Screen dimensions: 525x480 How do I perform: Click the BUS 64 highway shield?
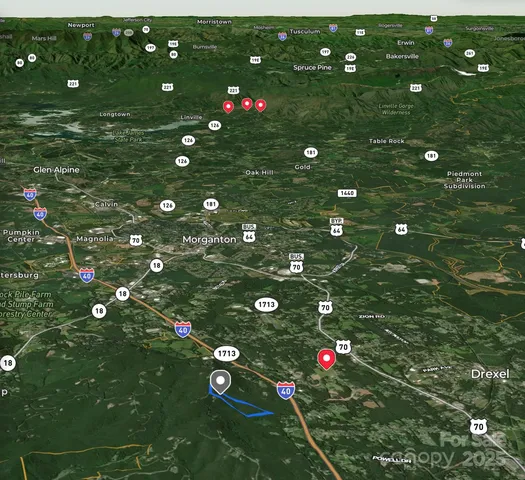pyautogui.click(x=249, y=233)
